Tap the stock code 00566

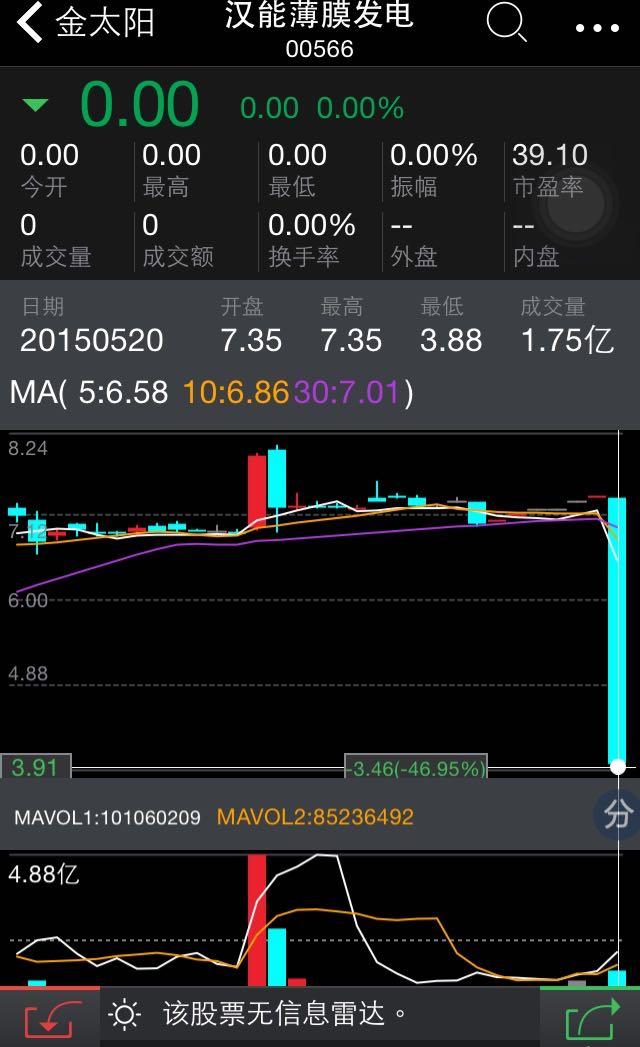click(x=319, y=49)
